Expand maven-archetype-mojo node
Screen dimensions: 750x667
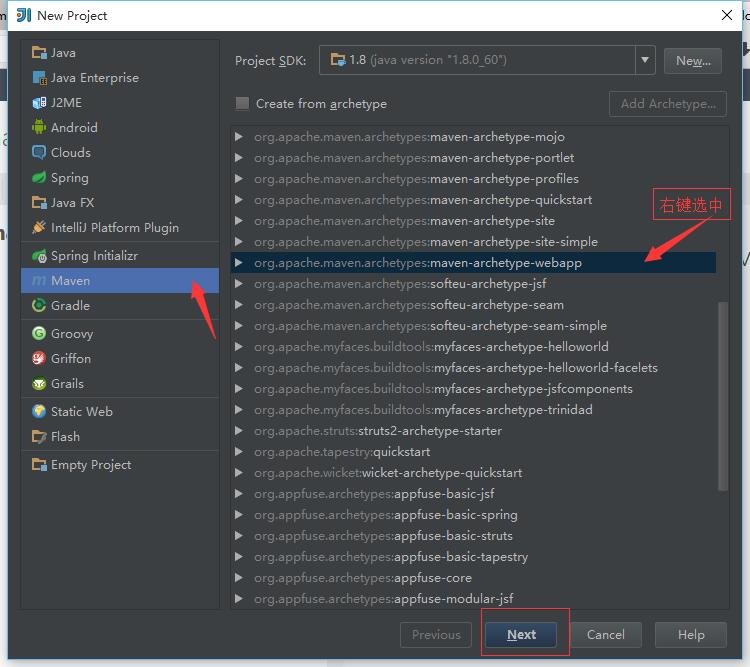(x=239, y=137)
